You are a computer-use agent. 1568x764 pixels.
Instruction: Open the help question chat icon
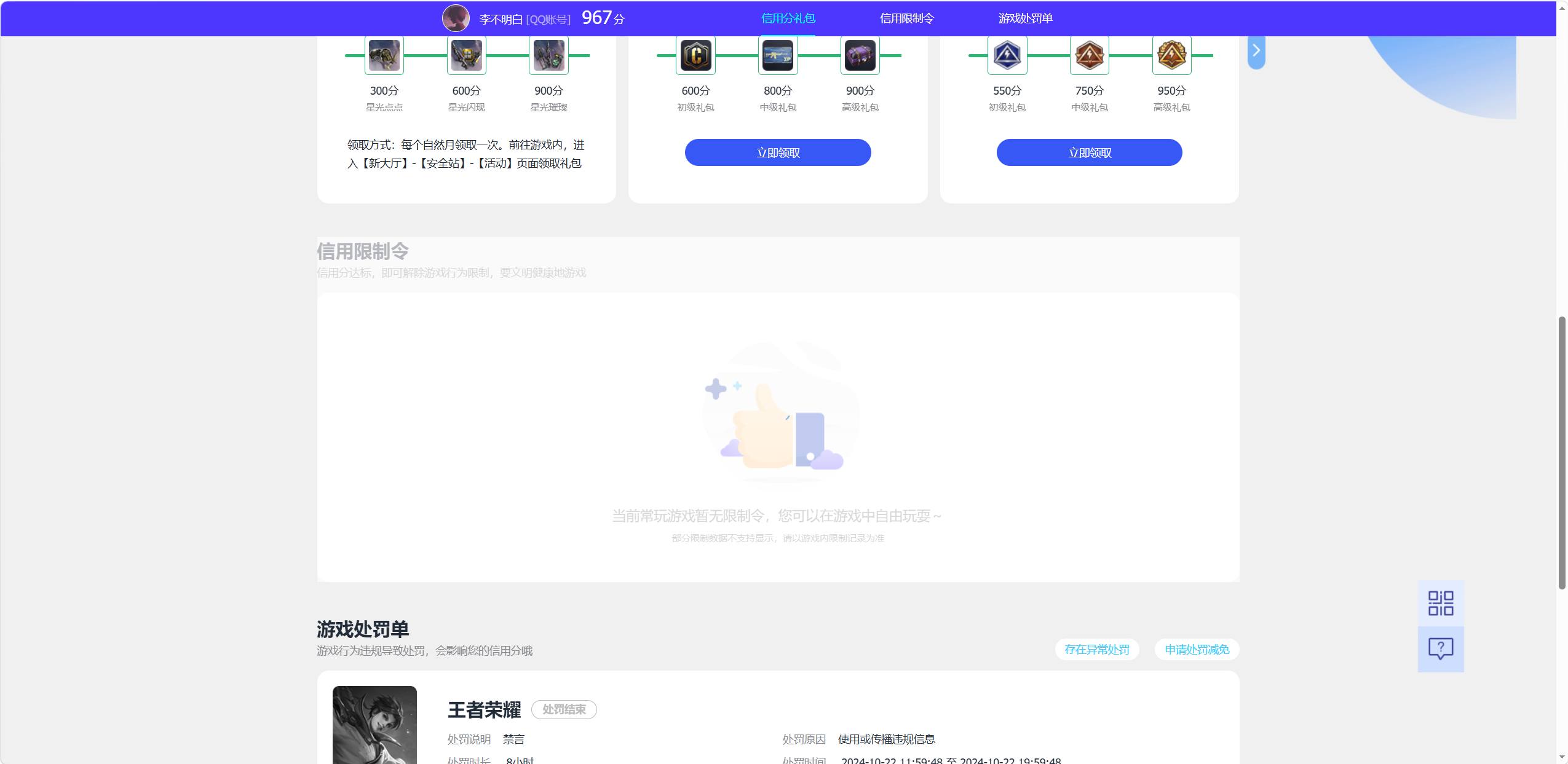pyautogui.click(x=1441, y=649)
